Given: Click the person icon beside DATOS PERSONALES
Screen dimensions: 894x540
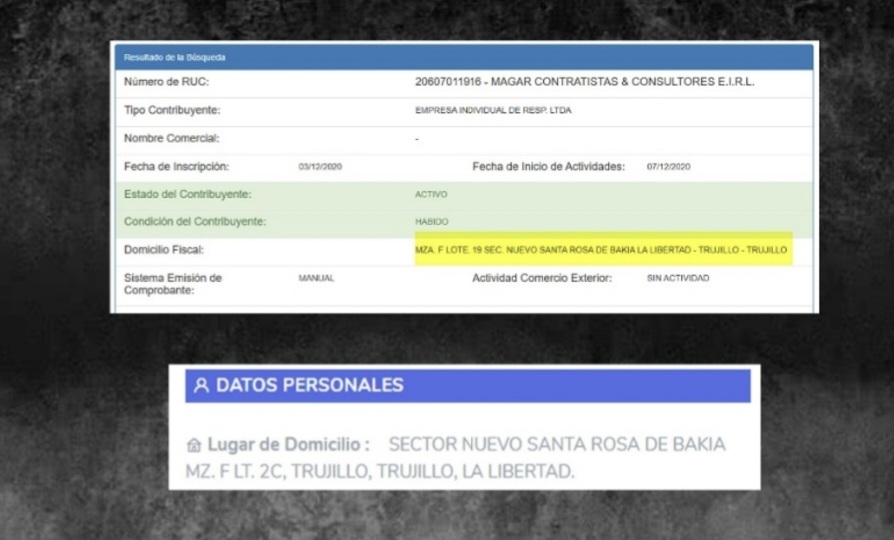Looking at the screenshot, I should tap(201, 386).
